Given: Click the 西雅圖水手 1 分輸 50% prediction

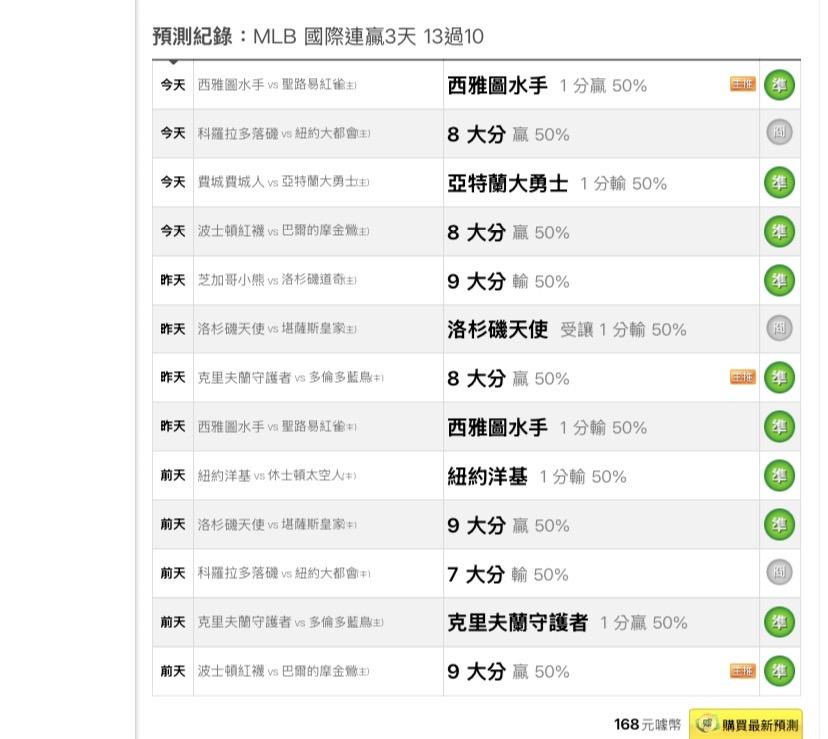Looking at the screenshot, I should point(547,427).
